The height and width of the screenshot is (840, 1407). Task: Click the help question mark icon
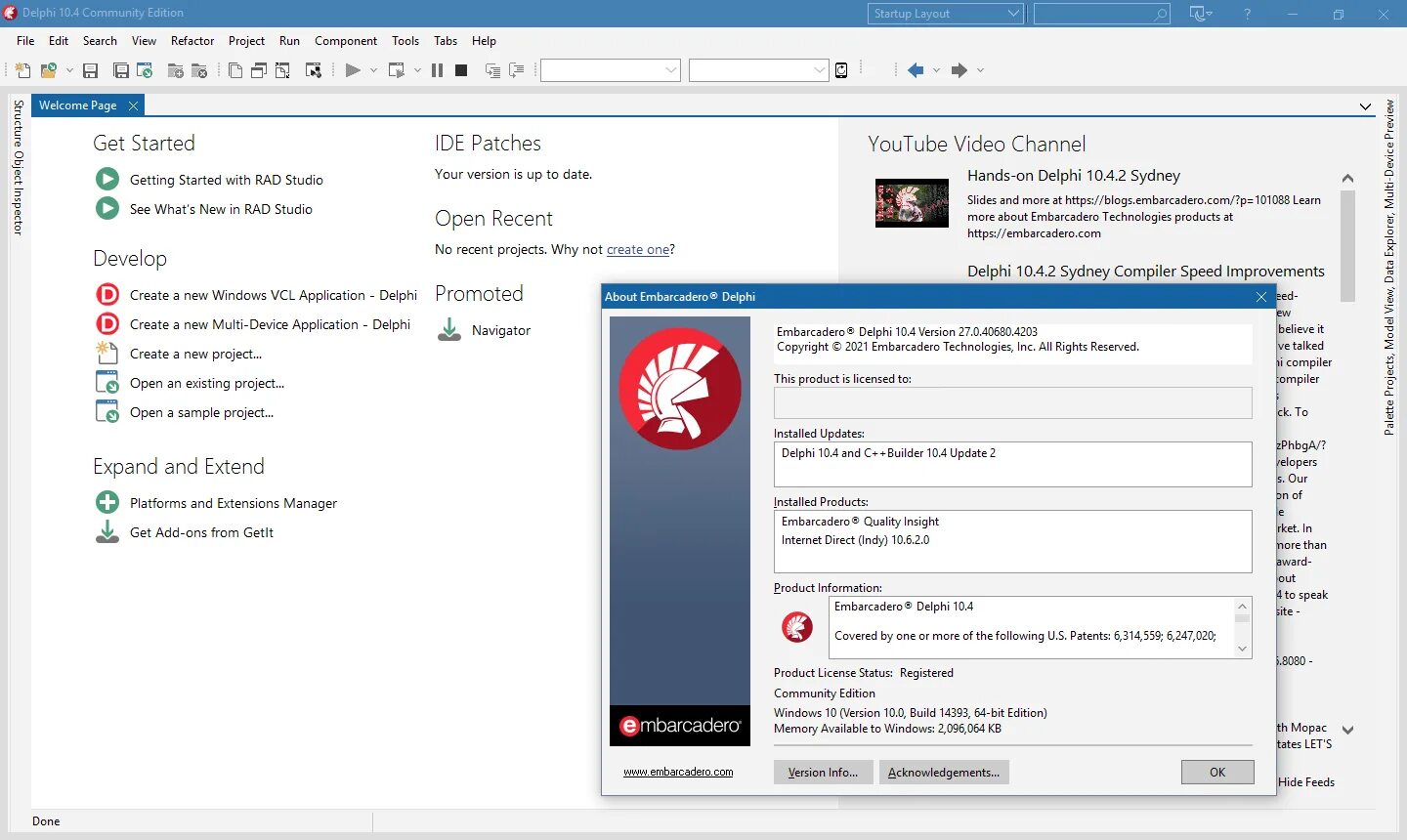pyautogui.click(x=1247, y=14)
